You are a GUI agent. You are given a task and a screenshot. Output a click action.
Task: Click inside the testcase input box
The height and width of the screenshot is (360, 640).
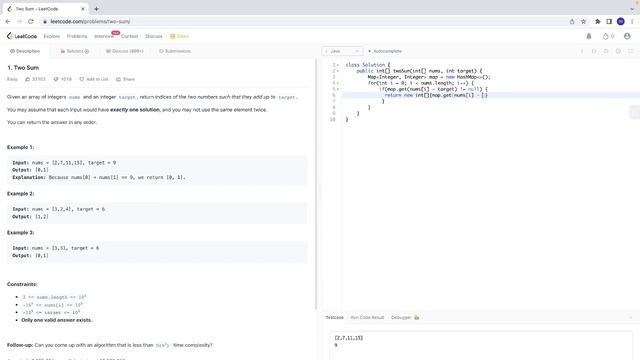481,345
